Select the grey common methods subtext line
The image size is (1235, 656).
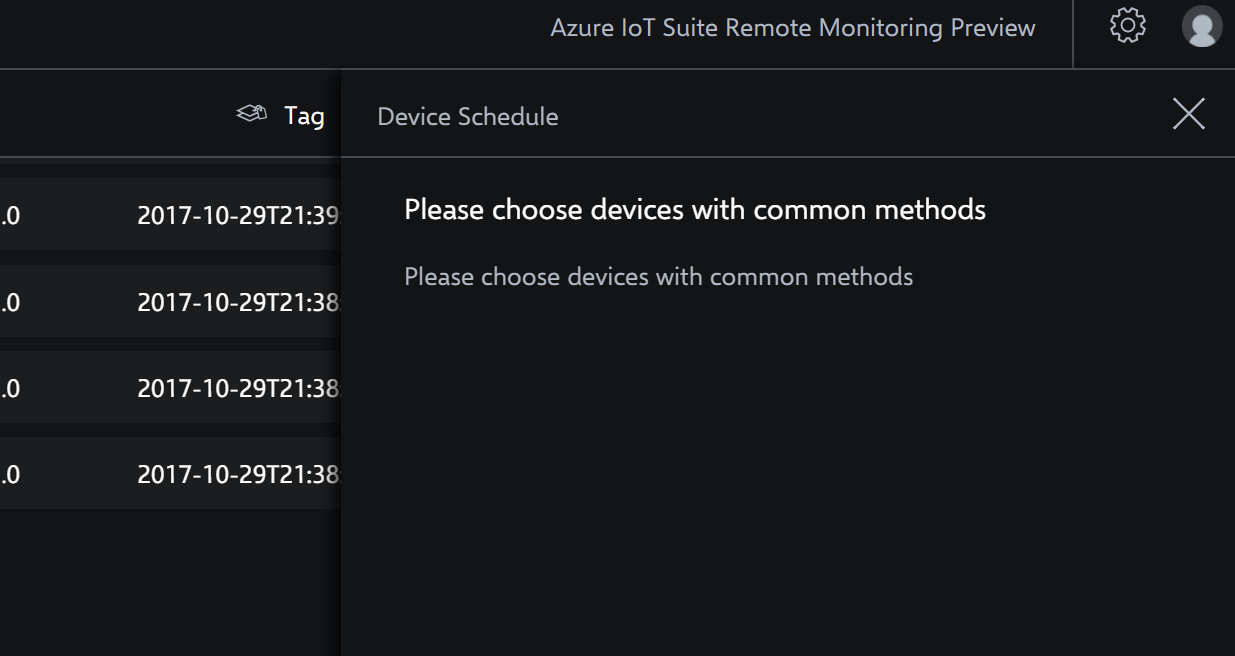click(x=658, y=276)
